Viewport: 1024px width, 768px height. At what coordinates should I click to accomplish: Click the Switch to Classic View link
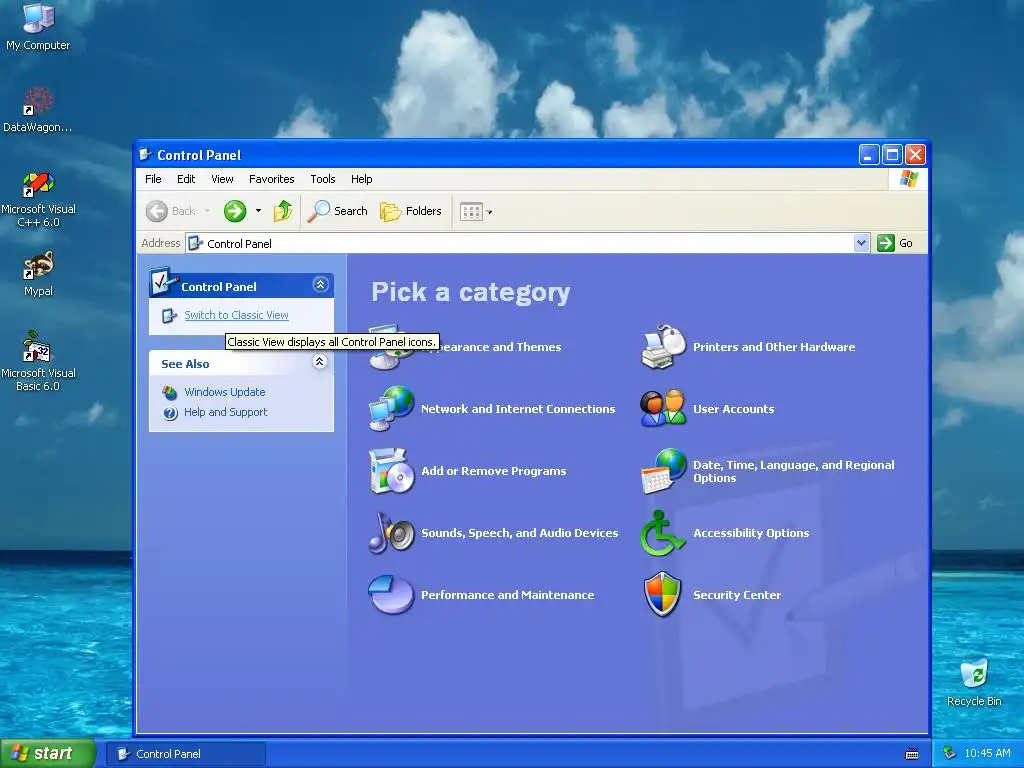click(x=236, y=315)
